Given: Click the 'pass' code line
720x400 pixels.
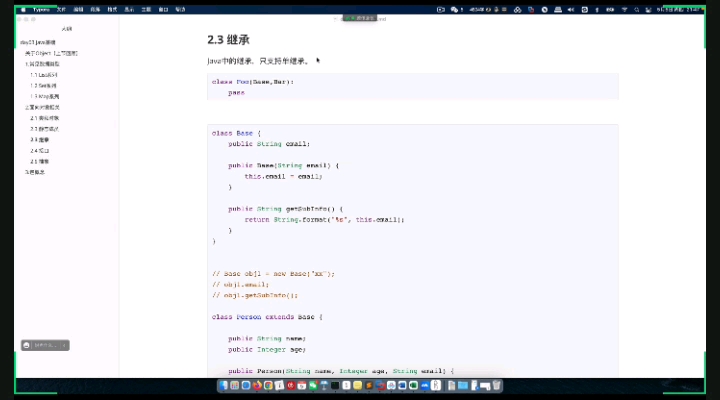Looking at the screenshot, I should (x=236, y=92).
